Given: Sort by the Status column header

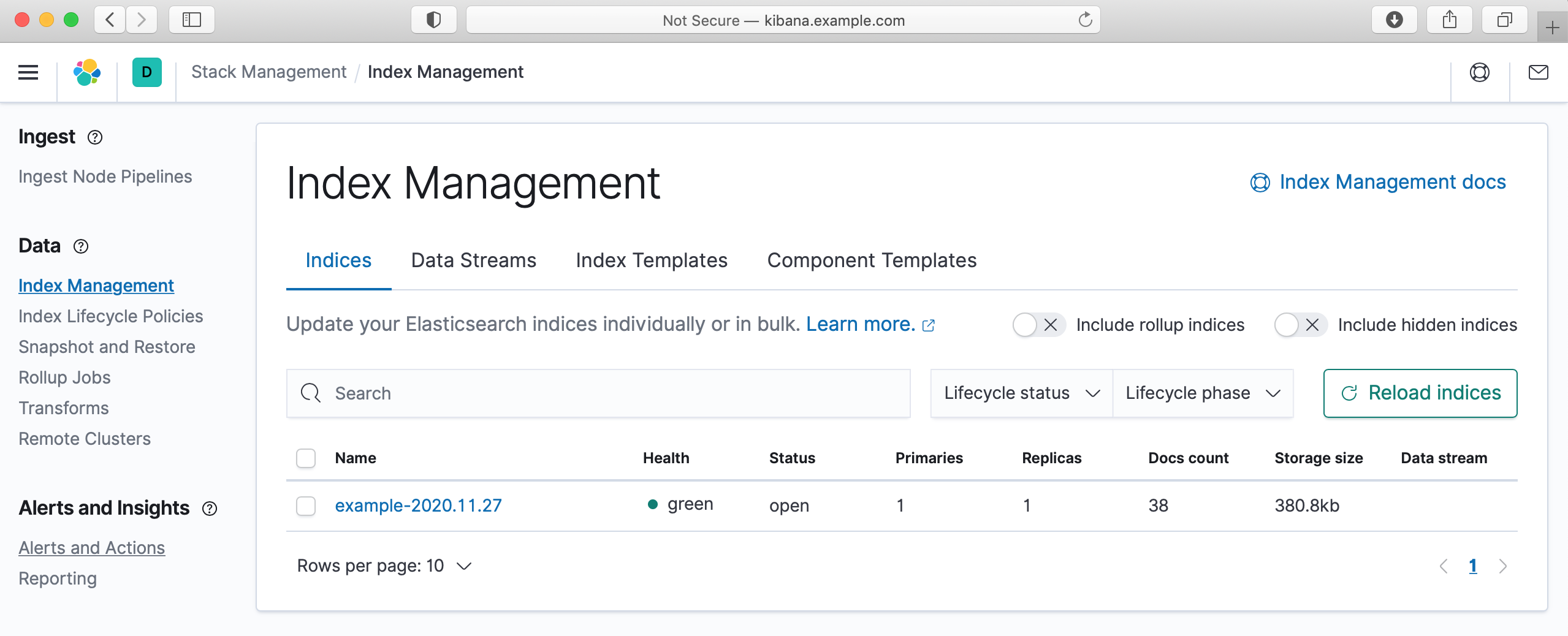Looking at the screenshot, I should 792,458.
